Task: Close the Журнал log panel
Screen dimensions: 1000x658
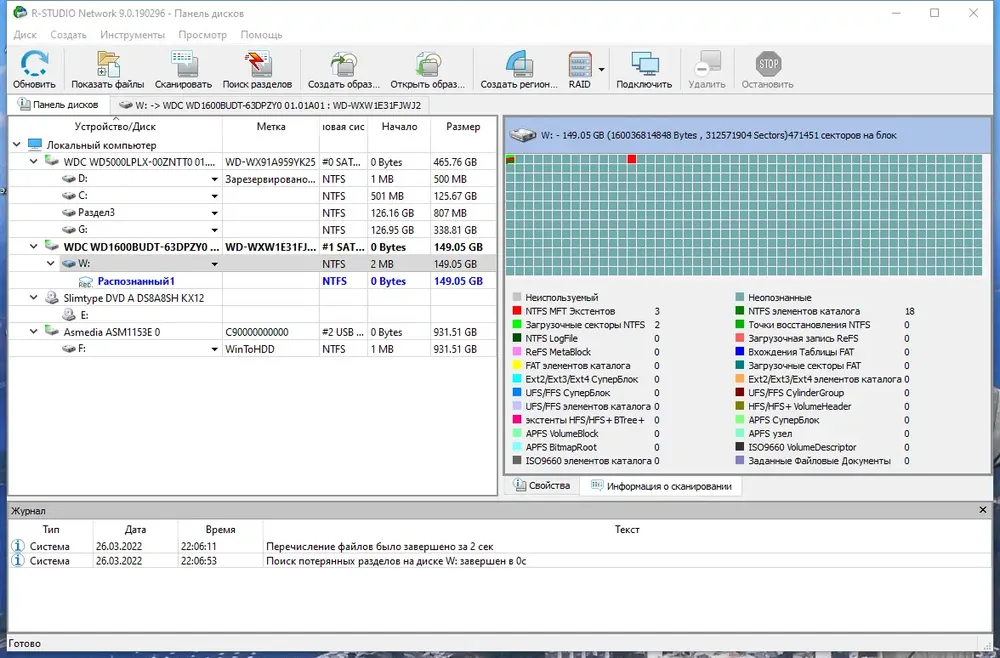Action: [x=982, y=510]
